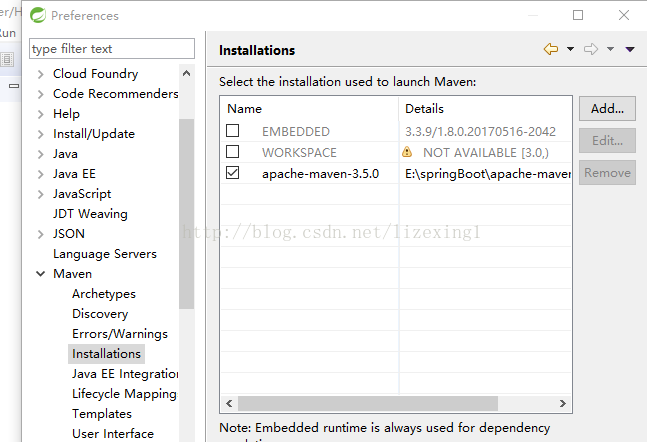The width and height of the screenshot is (647, 442).
Task: Open the forward history dropdown arrow
Action: 610,49
